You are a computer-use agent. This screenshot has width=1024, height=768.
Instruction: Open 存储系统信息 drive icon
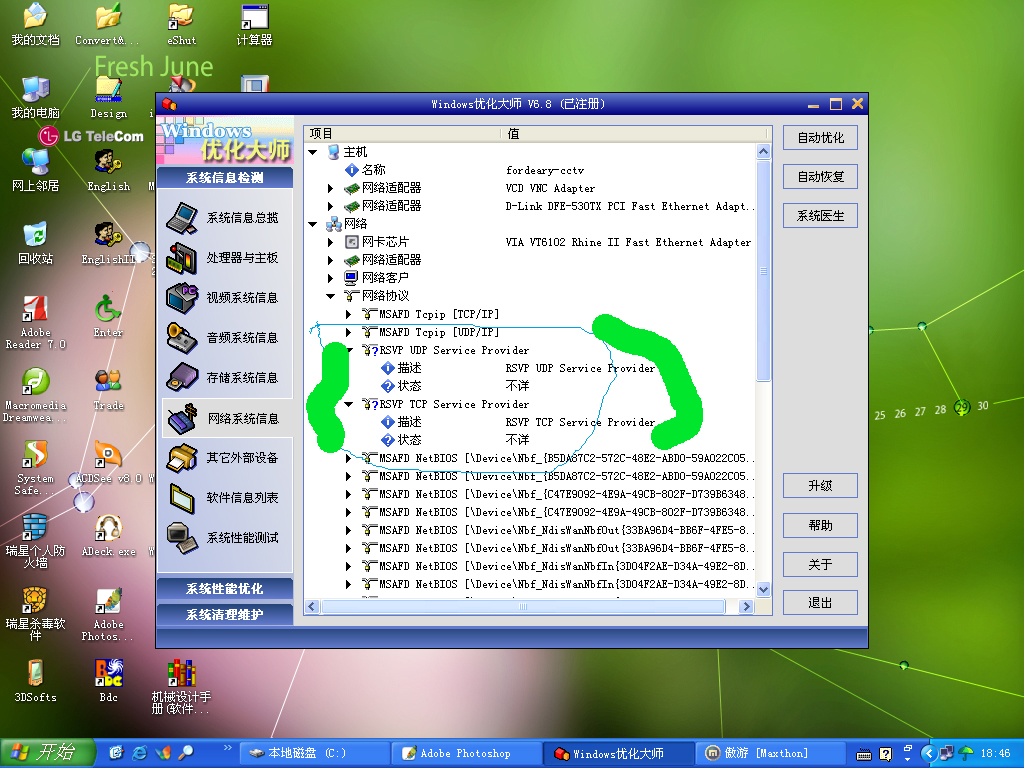[x=182, y=378]
